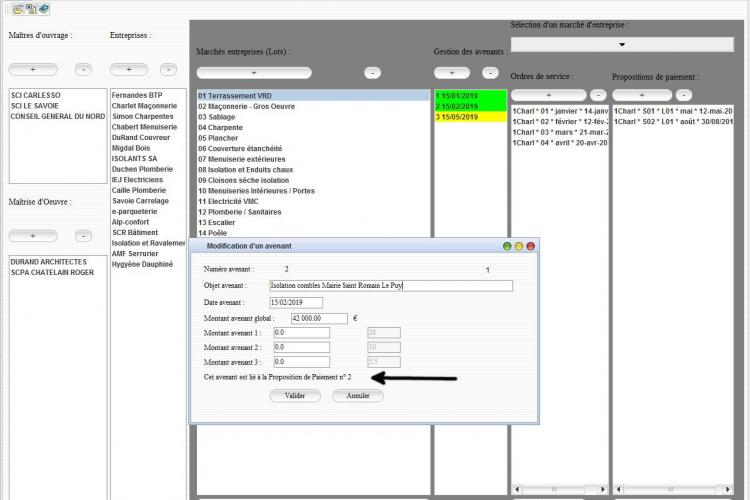Remove a Proposition de paiement with minus button
Viewport: 750px width, 500px height.
[684, 95]
